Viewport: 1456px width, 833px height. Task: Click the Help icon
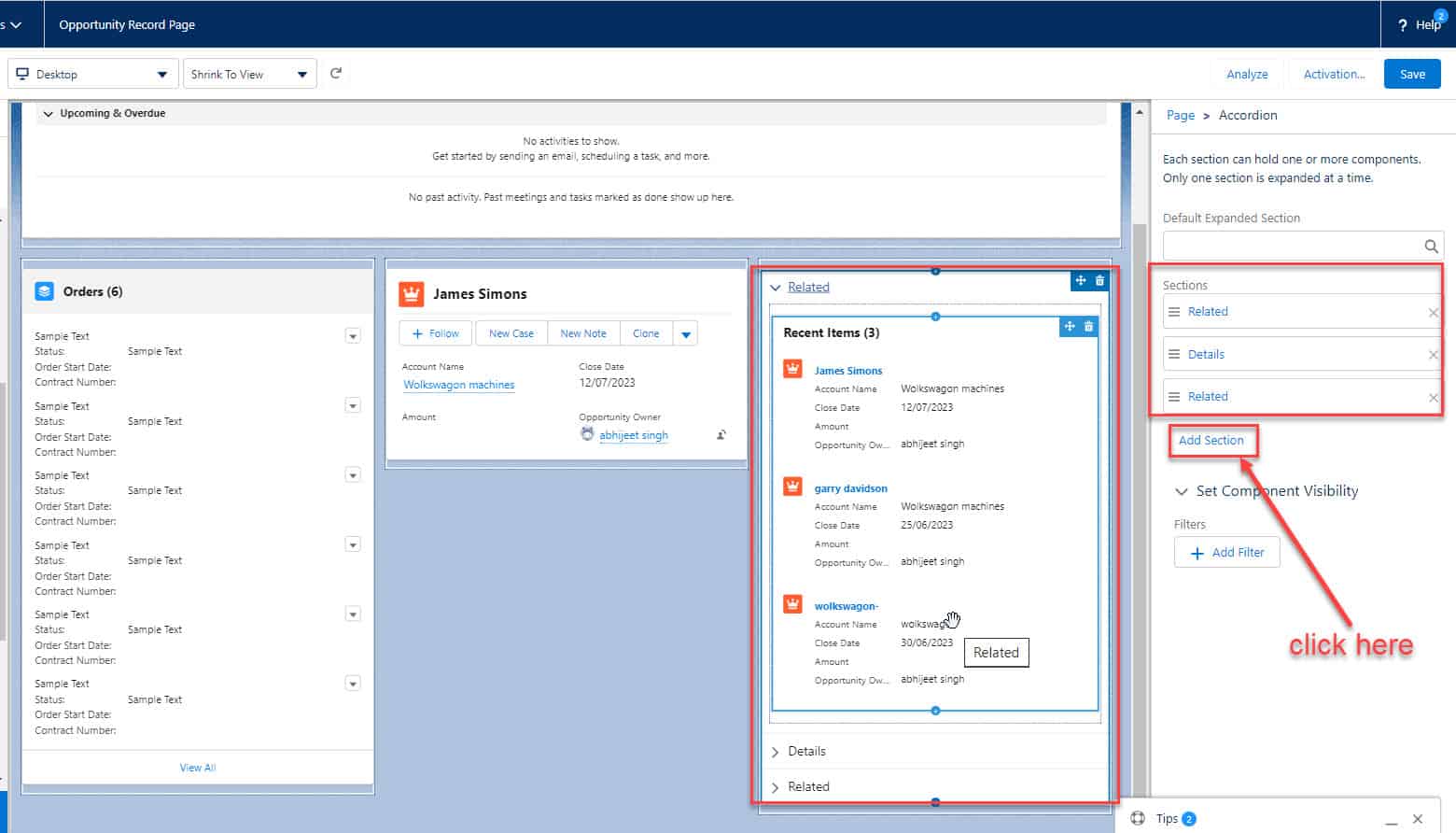coord(1404,24)
